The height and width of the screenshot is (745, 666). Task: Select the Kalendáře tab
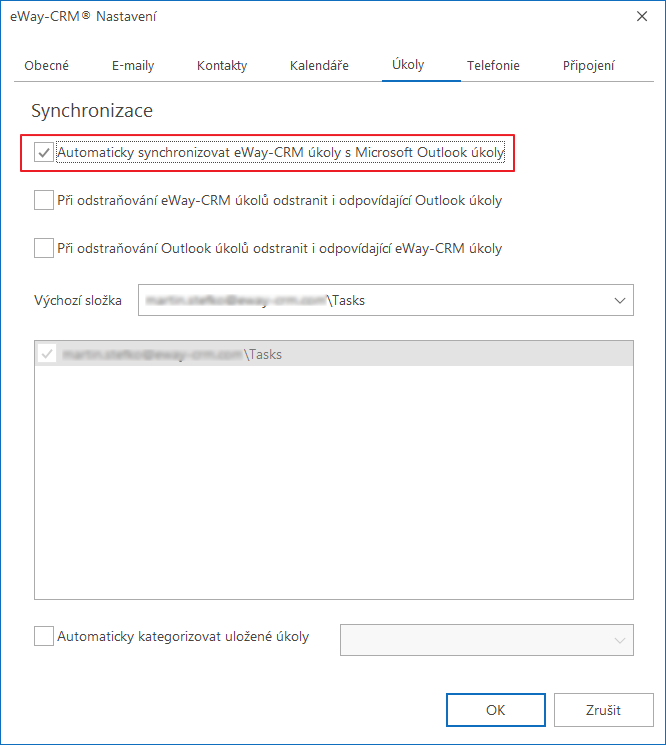(x=319, y=66)
